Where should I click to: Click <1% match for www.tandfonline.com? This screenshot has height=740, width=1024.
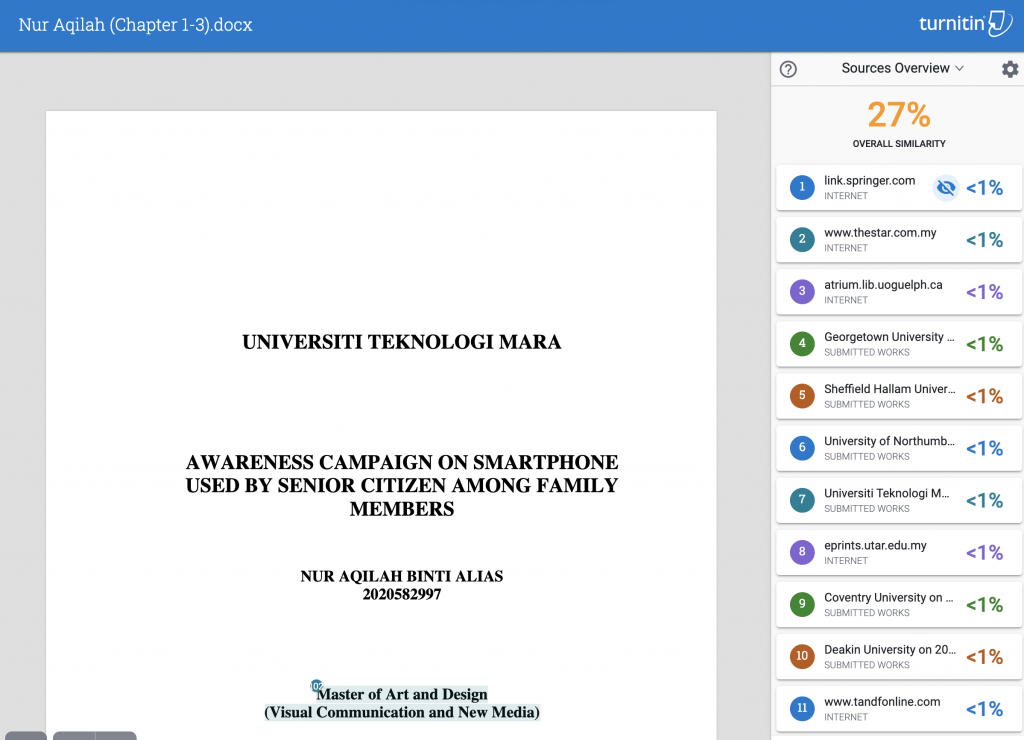point(984,709)
